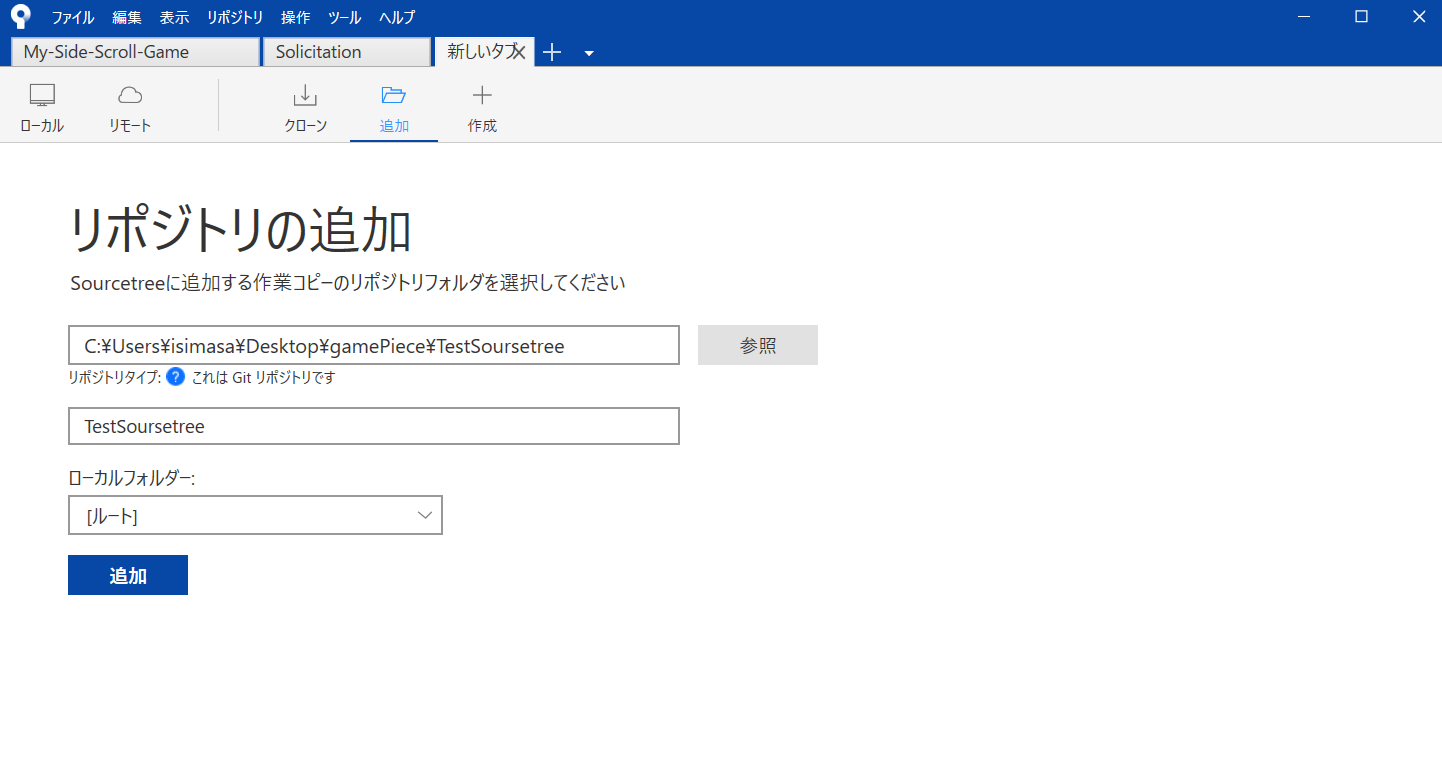Switch to the Solicitation tab
This screenshot has height=777, width=1442.
tap(345, 52)
